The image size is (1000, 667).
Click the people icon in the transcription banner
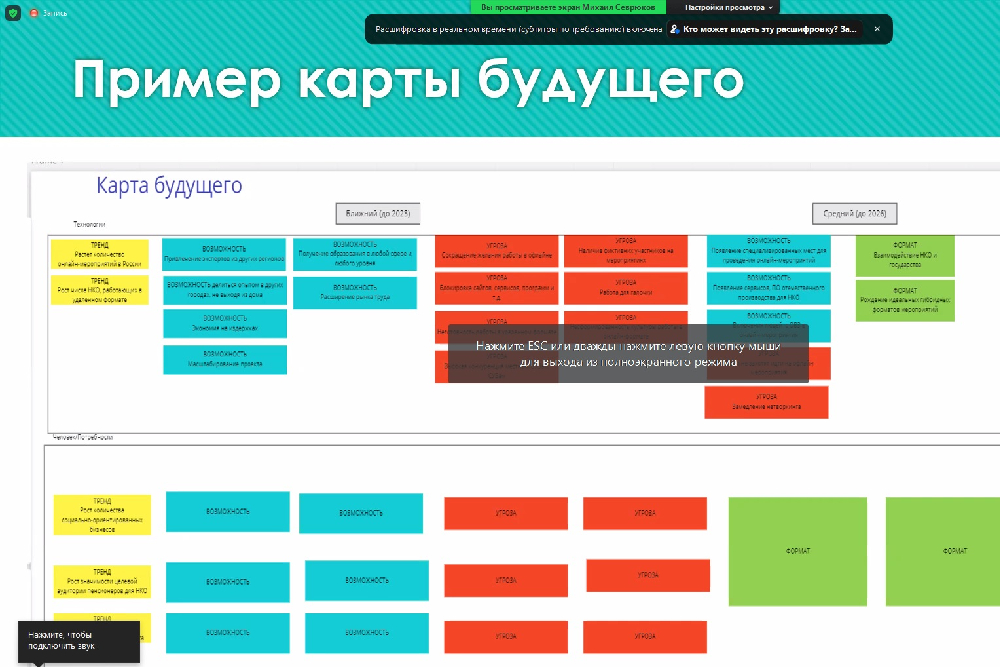[x=675, y=29]
